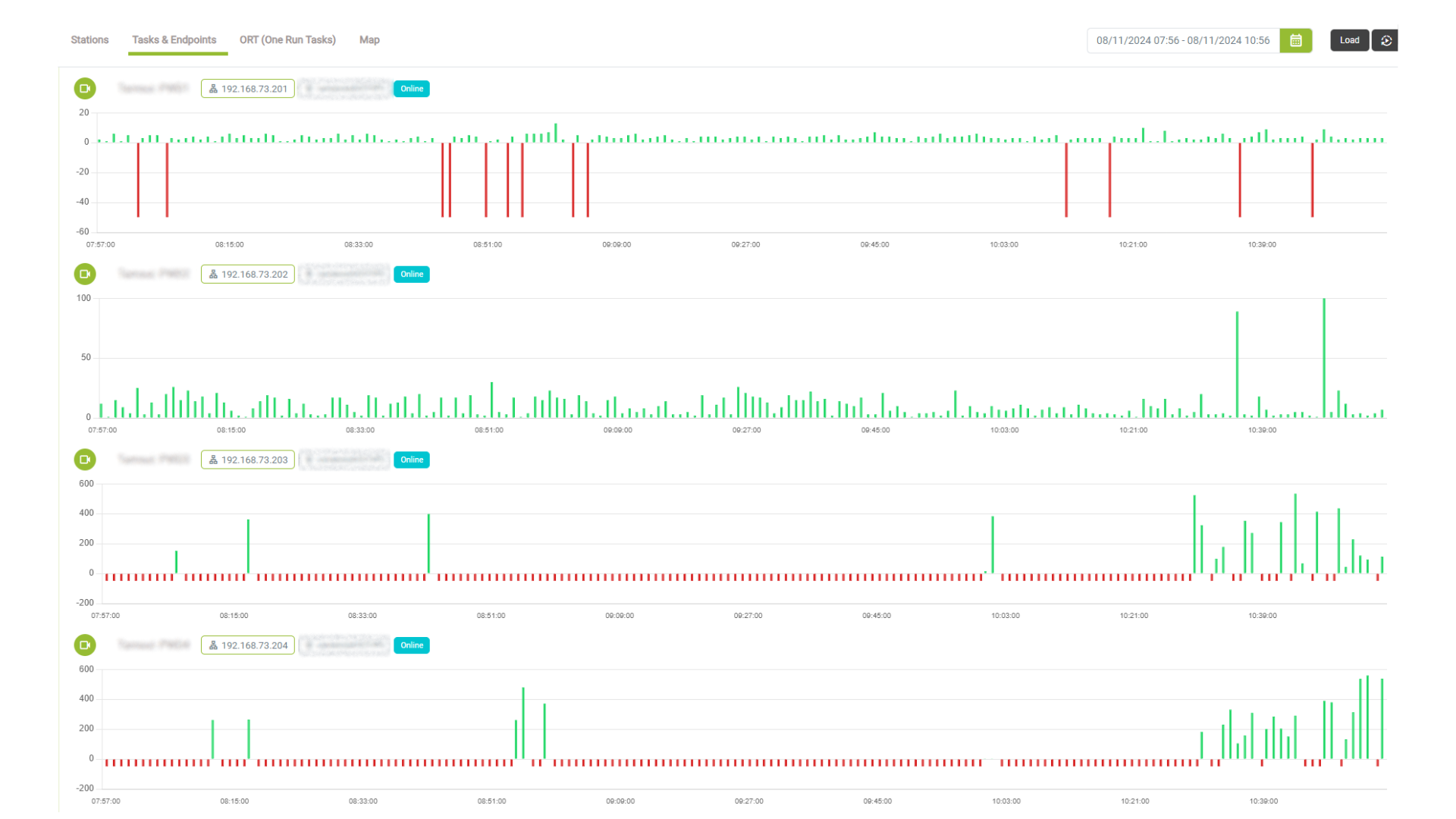Open the green calendar date picker icon

(x=1295, y=40)
